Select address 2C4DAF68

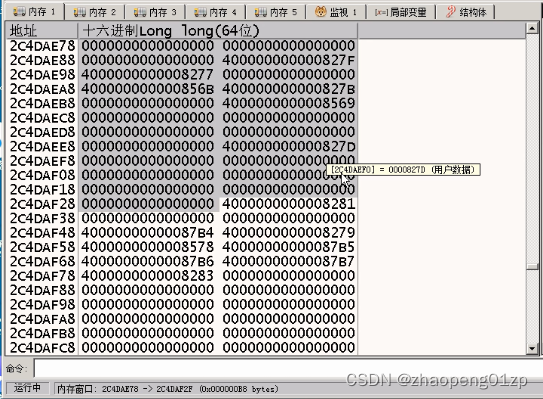[42, 261]
